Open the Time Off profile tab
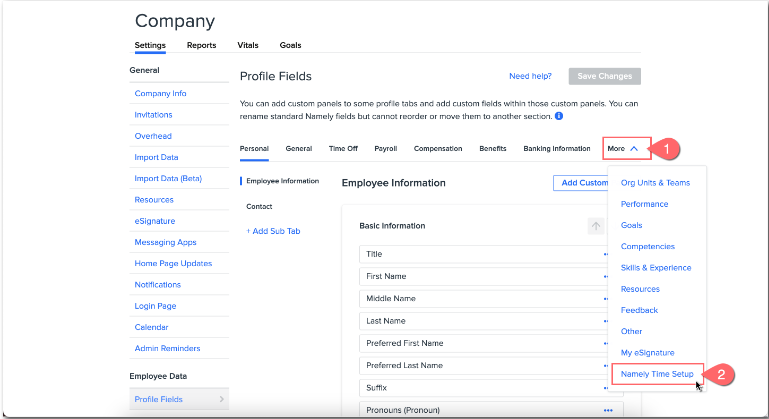Image resolution: width=769 pixels, height=419 pixels. click(343, 149)
